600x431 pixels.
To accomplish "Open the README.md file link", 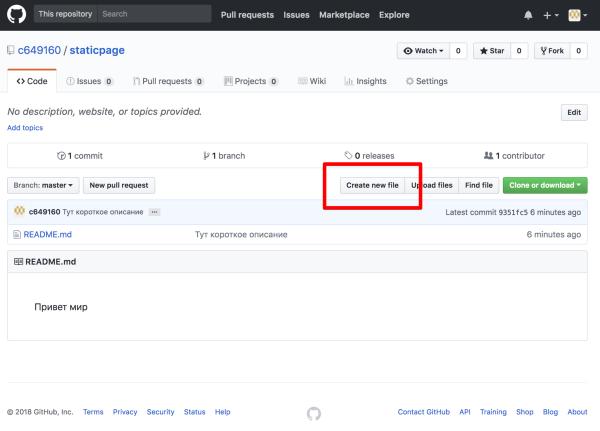I will (47, 234).
